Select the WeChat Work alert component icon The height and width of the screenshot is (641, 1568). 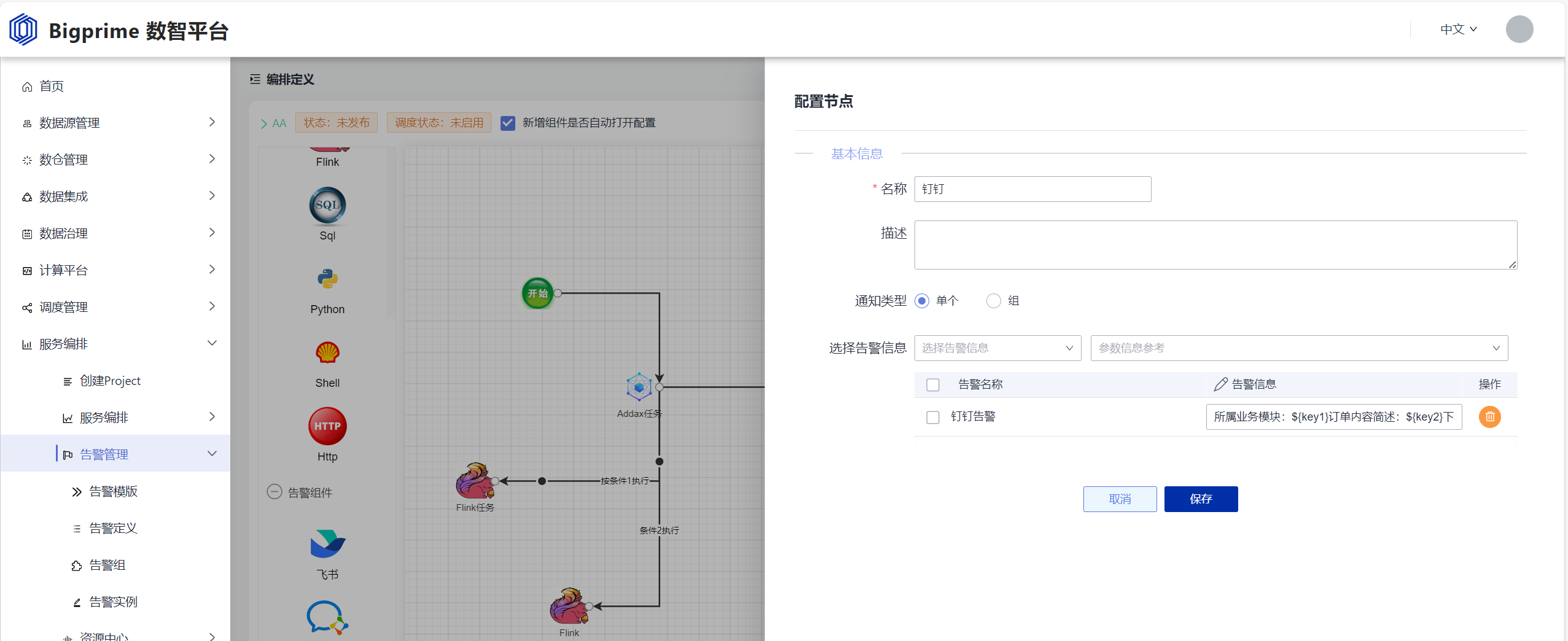(x=327, y=617)
